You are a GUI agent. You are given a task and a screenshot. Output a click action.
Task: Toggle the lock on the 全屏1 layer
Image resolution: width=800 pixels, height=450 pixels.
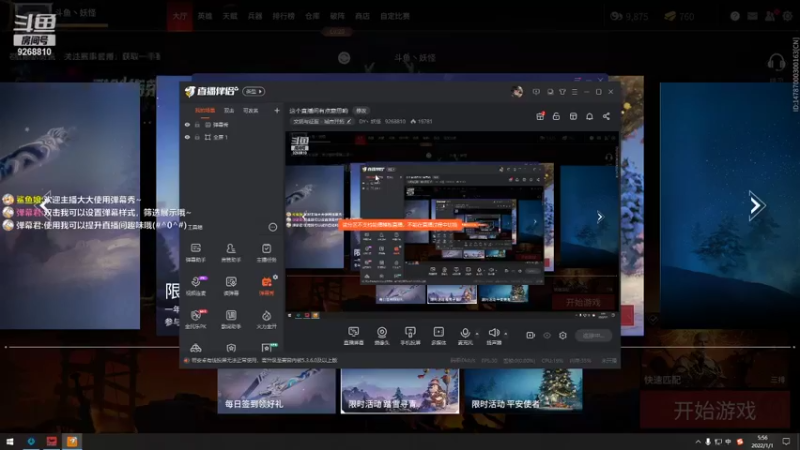click(x=197, y=137)
